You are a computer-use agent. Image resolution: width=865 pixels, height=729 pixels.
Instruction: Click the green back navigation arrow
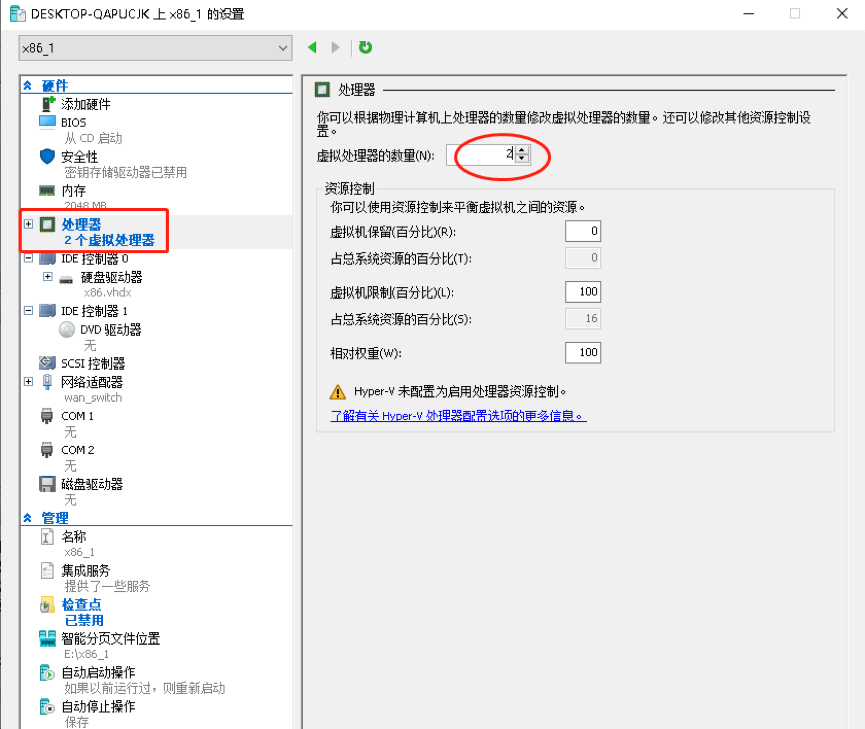coord(312,47)
